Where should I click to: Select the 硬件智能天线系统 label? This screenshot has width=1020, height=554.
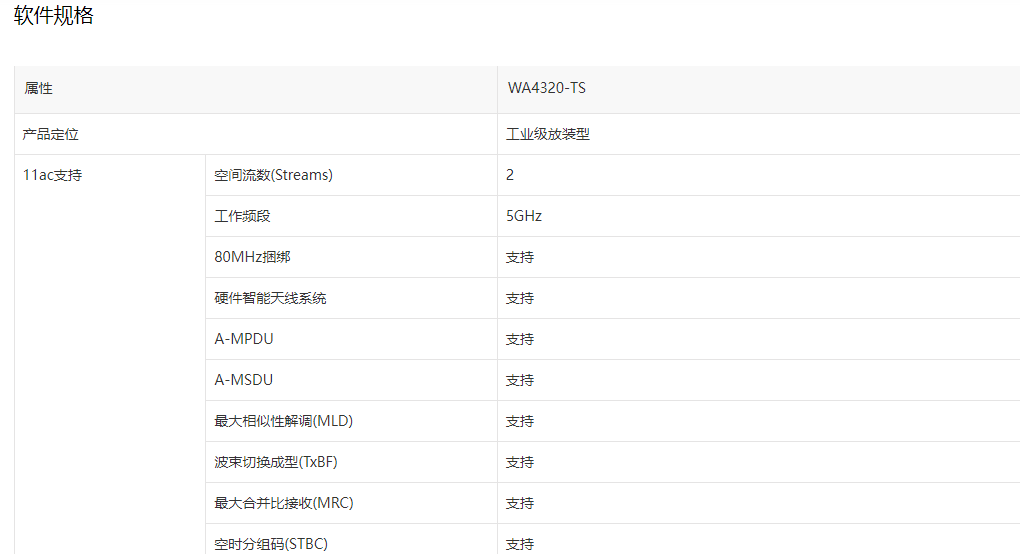(x=270, y=298)
